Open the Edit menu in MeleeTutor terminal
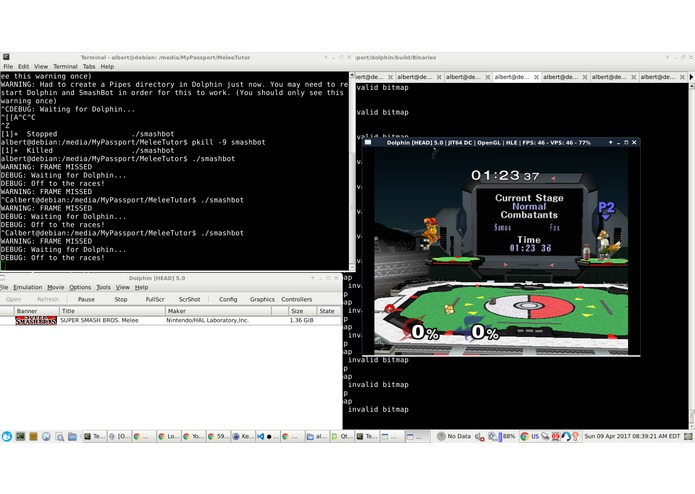The image size is (695, 494). 23,66
